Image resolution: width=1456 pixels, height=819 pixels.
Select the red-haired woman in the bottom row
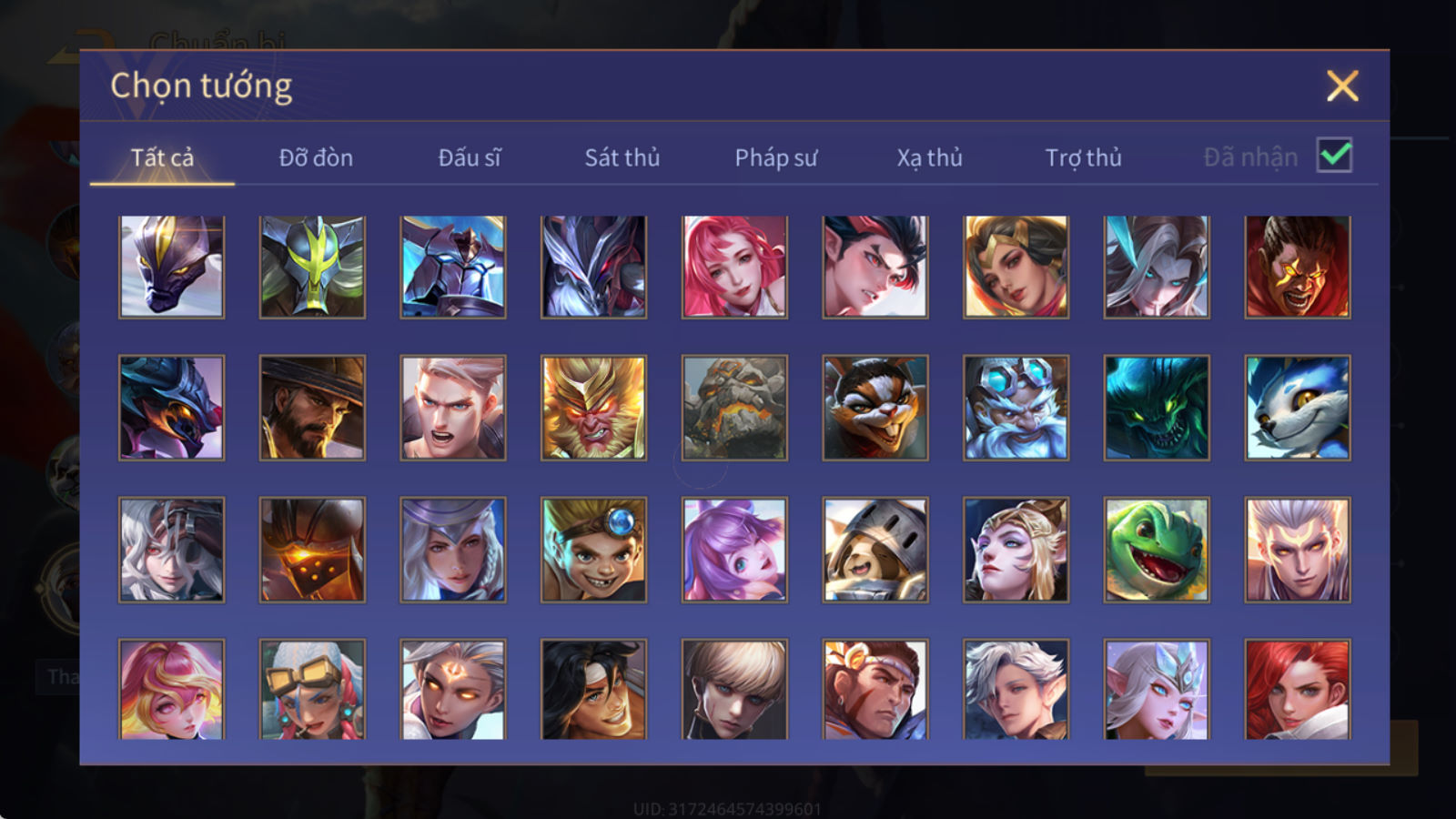1298,689
